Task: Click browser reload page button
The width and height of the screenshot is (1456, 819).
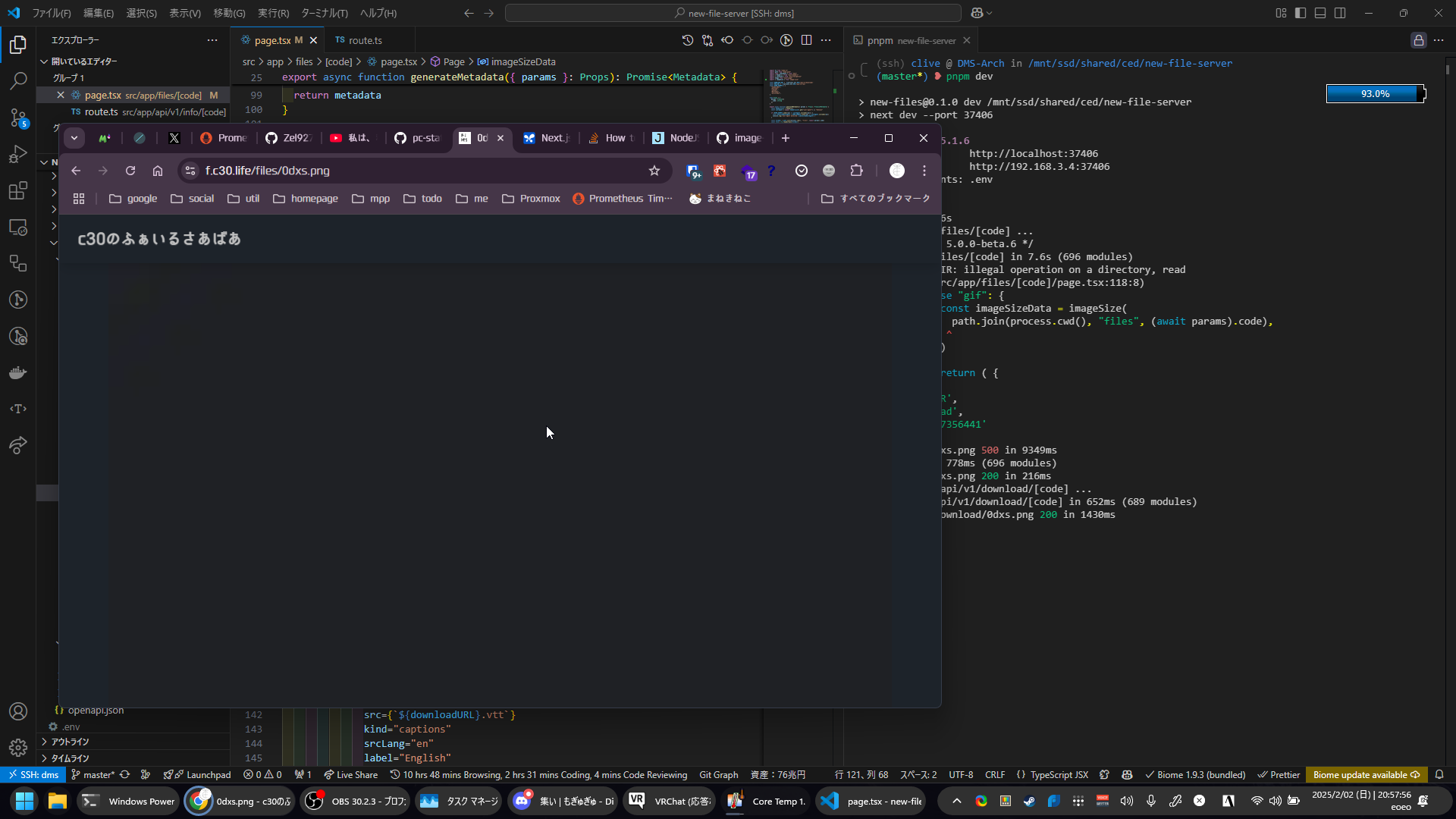Action: point(130,171)
